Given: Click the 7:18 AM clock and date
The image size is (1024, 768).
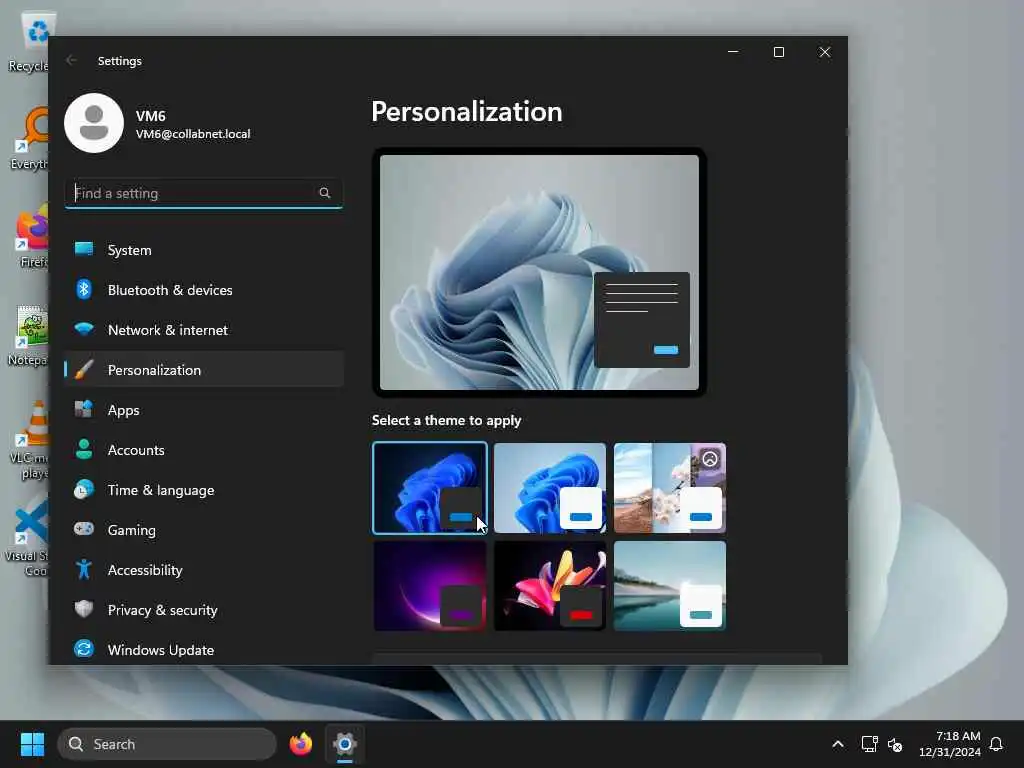Looking at the screenshot, I should [x=950, y=744].
